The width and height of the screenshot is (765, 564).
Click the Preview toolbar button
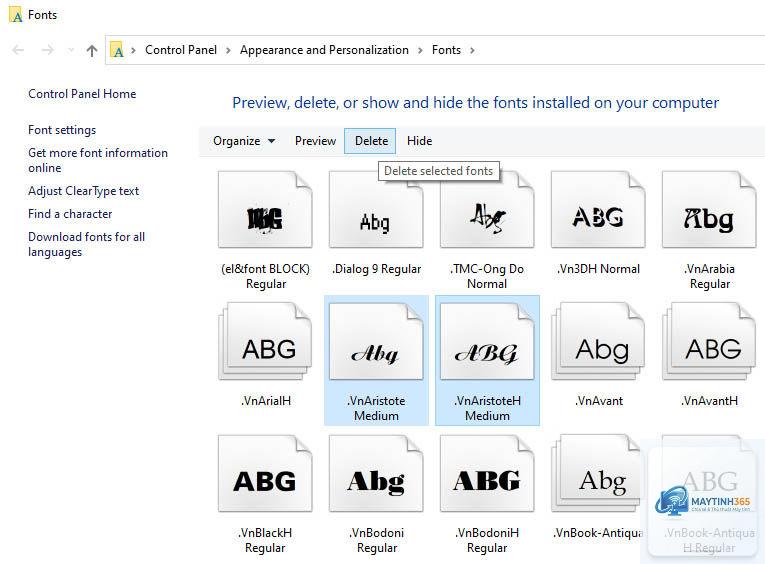tap(315, 141)
